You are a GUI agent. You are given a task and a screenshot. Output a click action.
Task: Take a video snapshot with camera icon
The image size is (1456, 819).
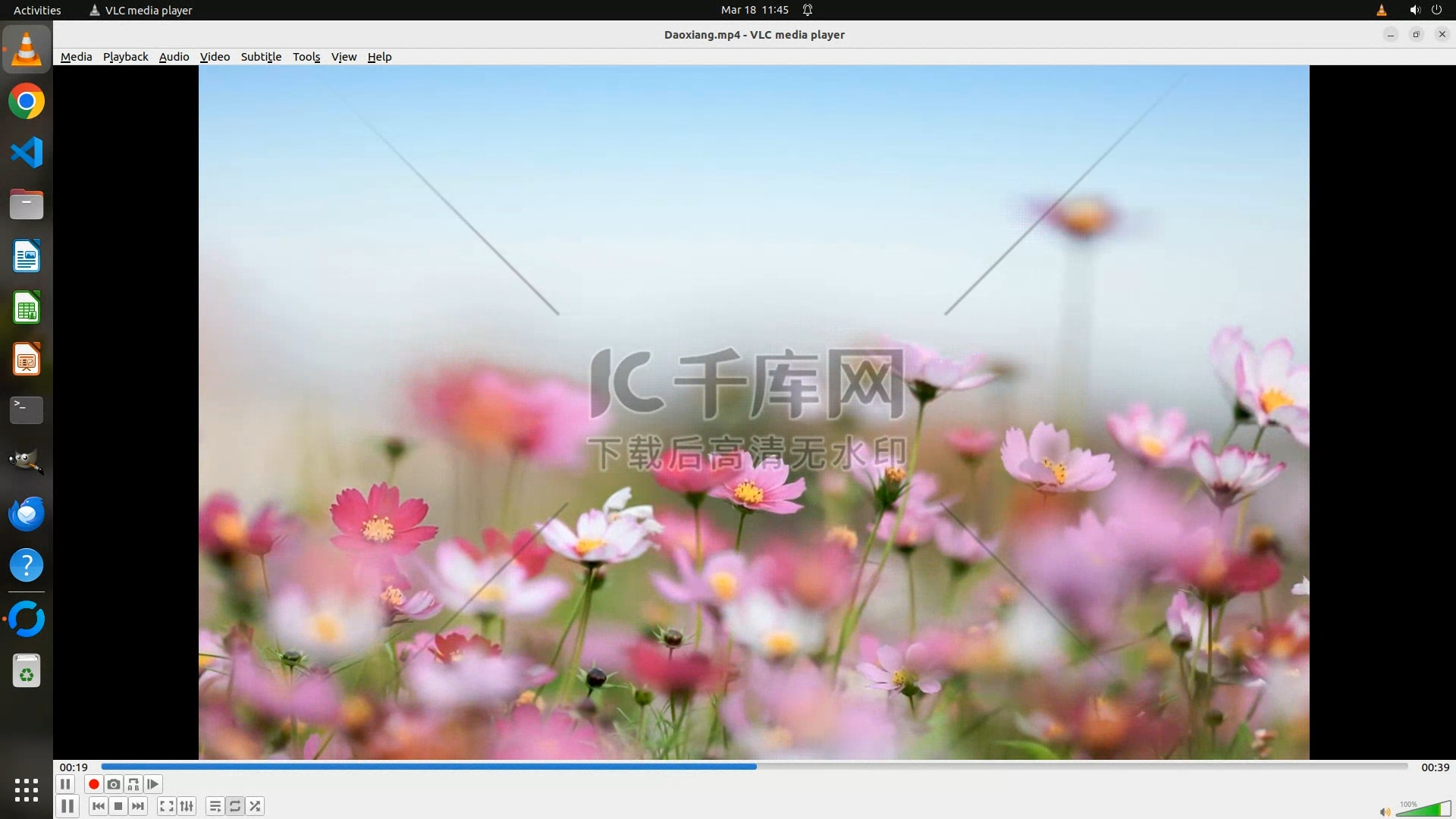click(x=114, y=784)
